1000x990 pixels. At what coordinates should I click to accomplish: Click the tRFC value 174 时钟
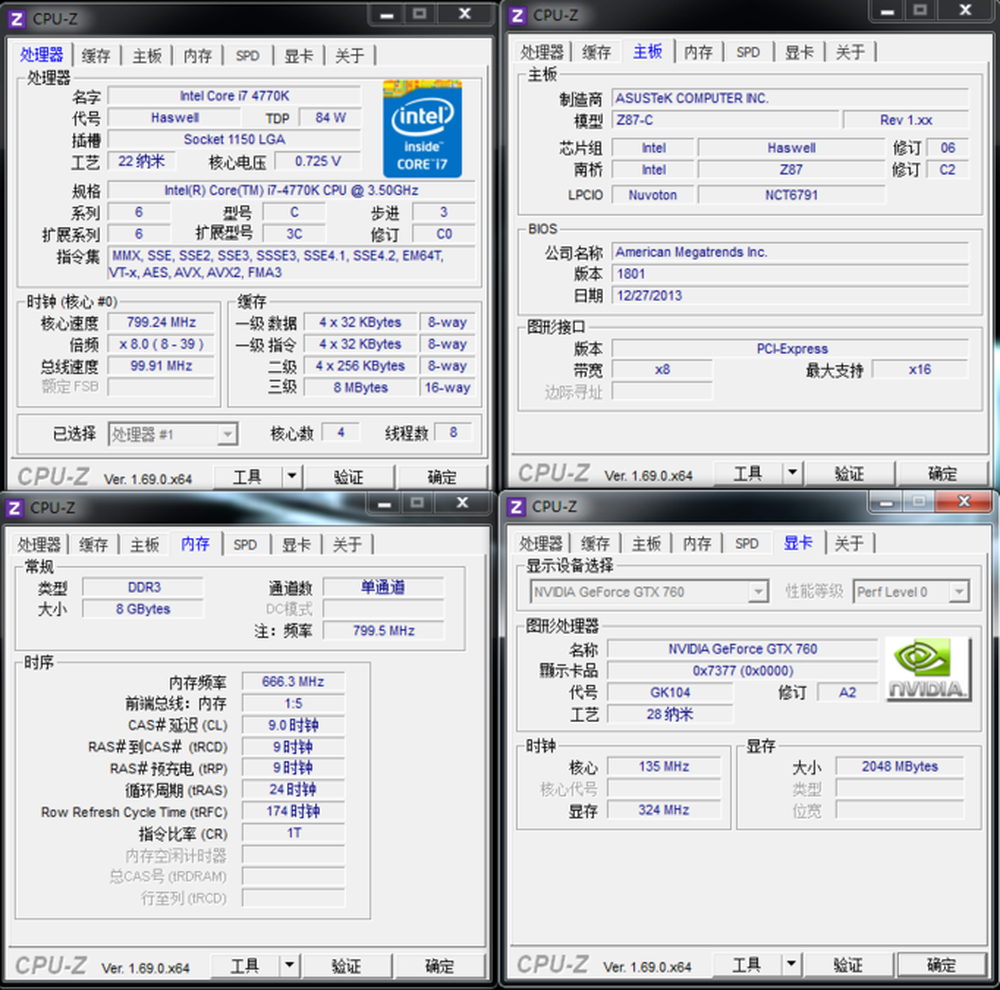[x=293, y=811]
